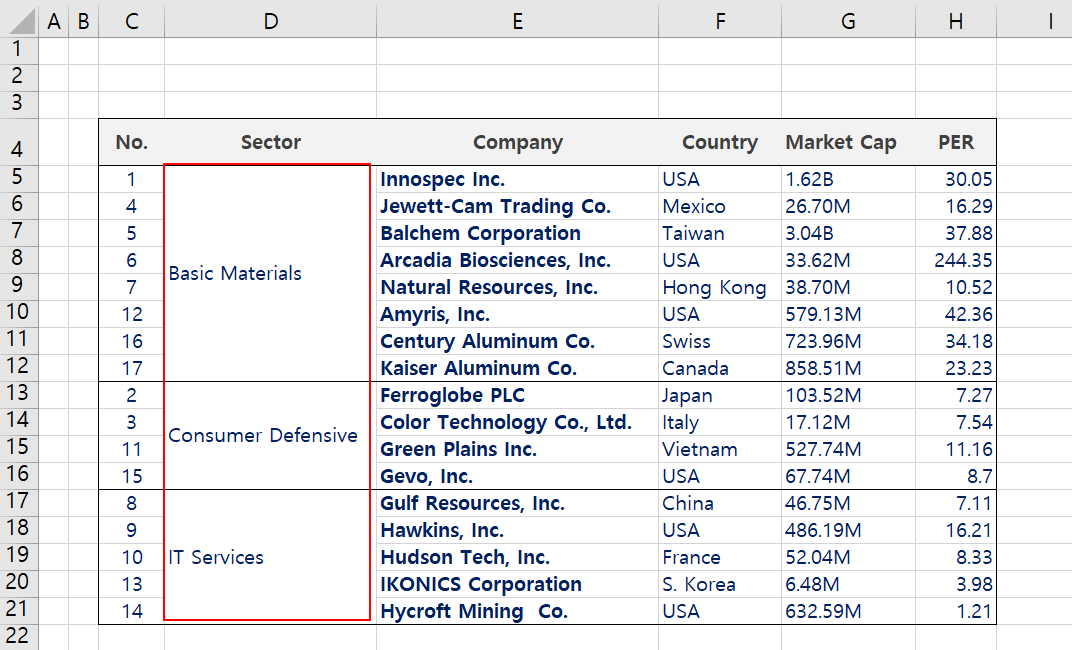Click the Balchem Corporation cell
Screen dimensions: 1072x650
(x=518, y=233)
